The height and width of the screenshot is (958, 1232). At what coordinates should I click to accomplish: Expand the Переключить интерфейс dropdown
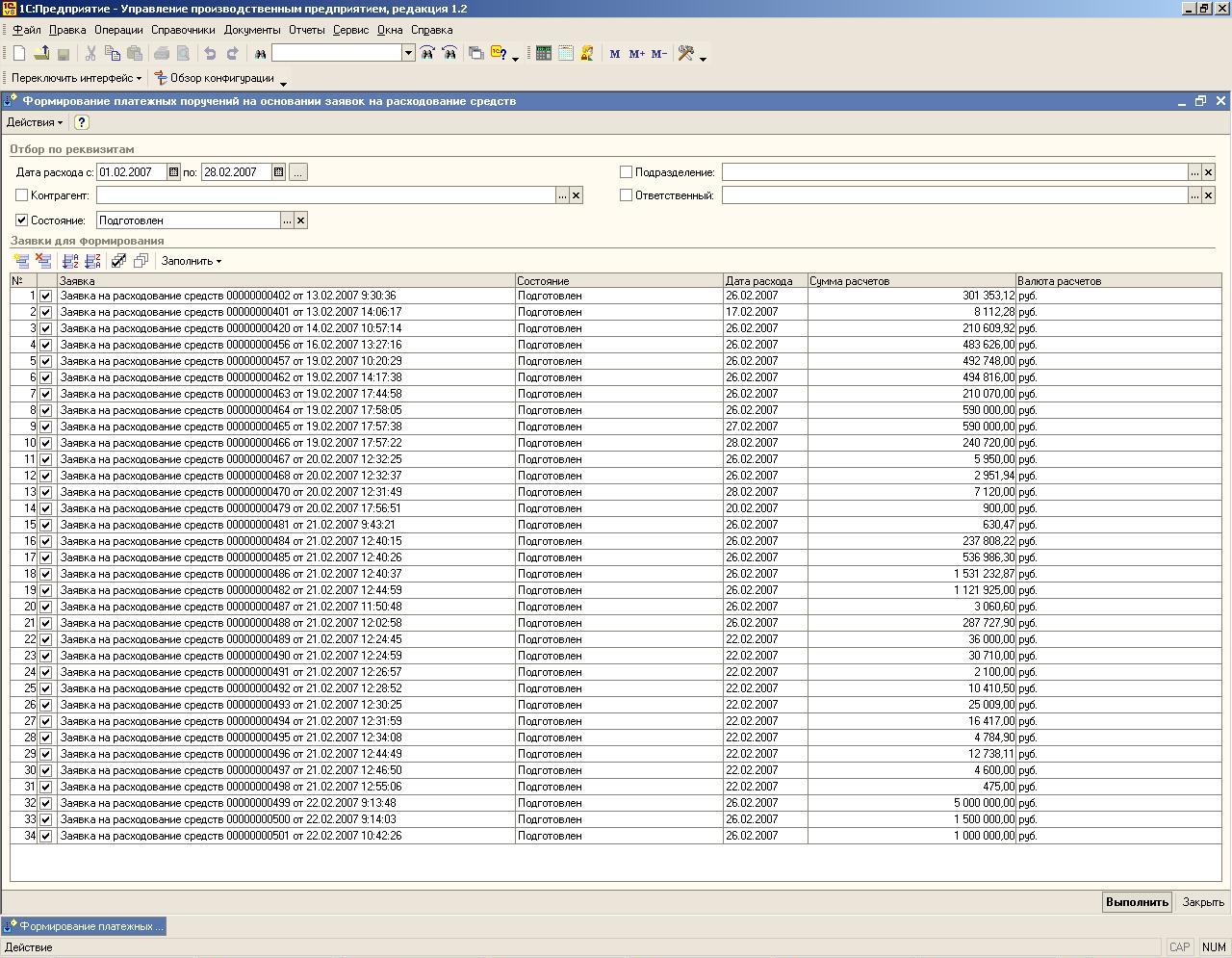click(x=77, y=78)
